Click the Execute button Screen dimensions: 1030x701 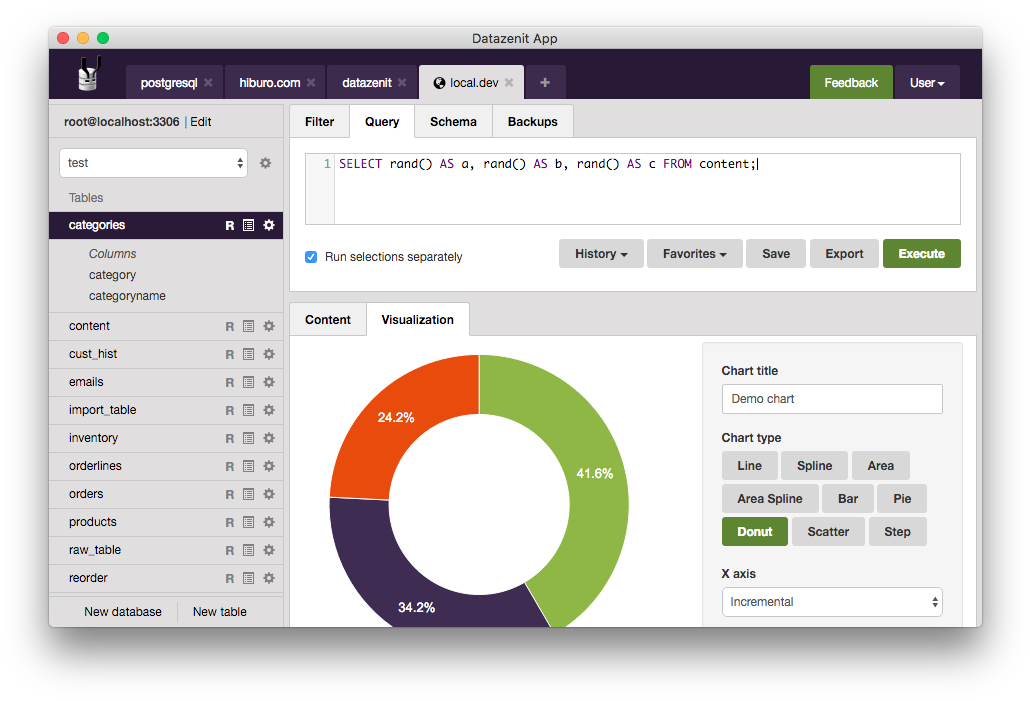point(921,253)
